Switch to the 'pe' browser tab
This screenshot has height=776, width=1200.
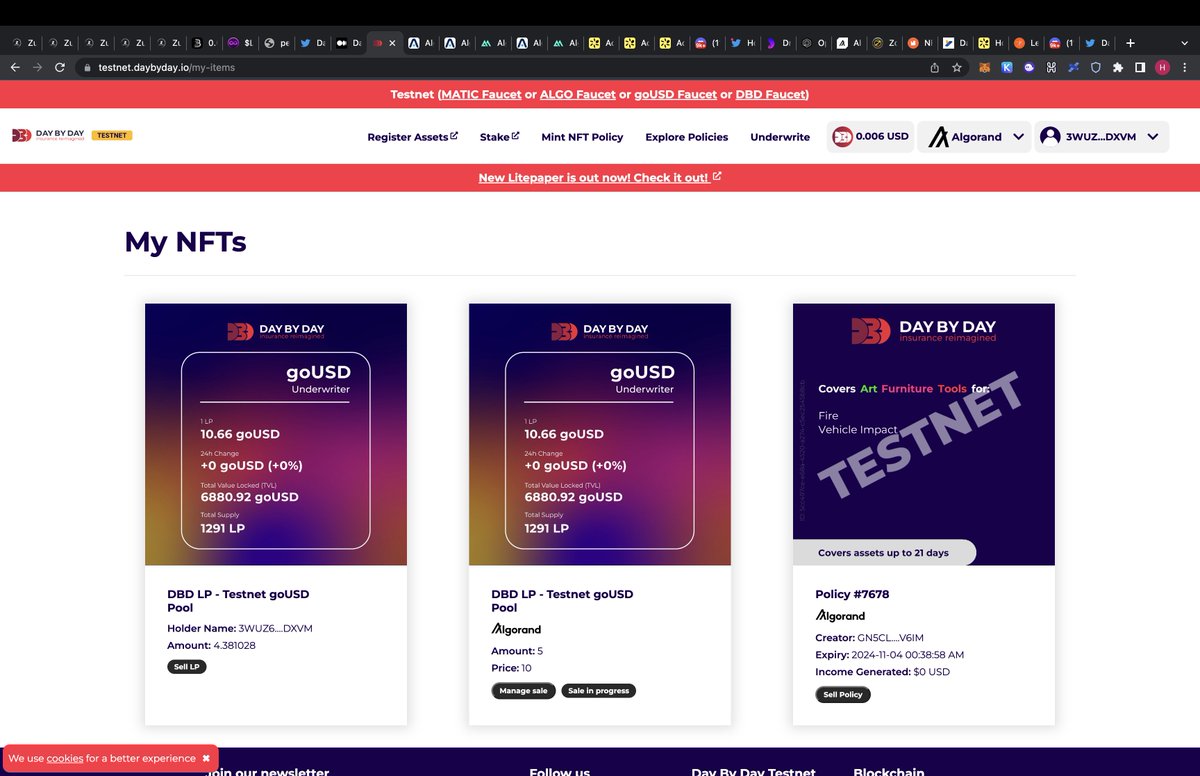coord(278,43)
